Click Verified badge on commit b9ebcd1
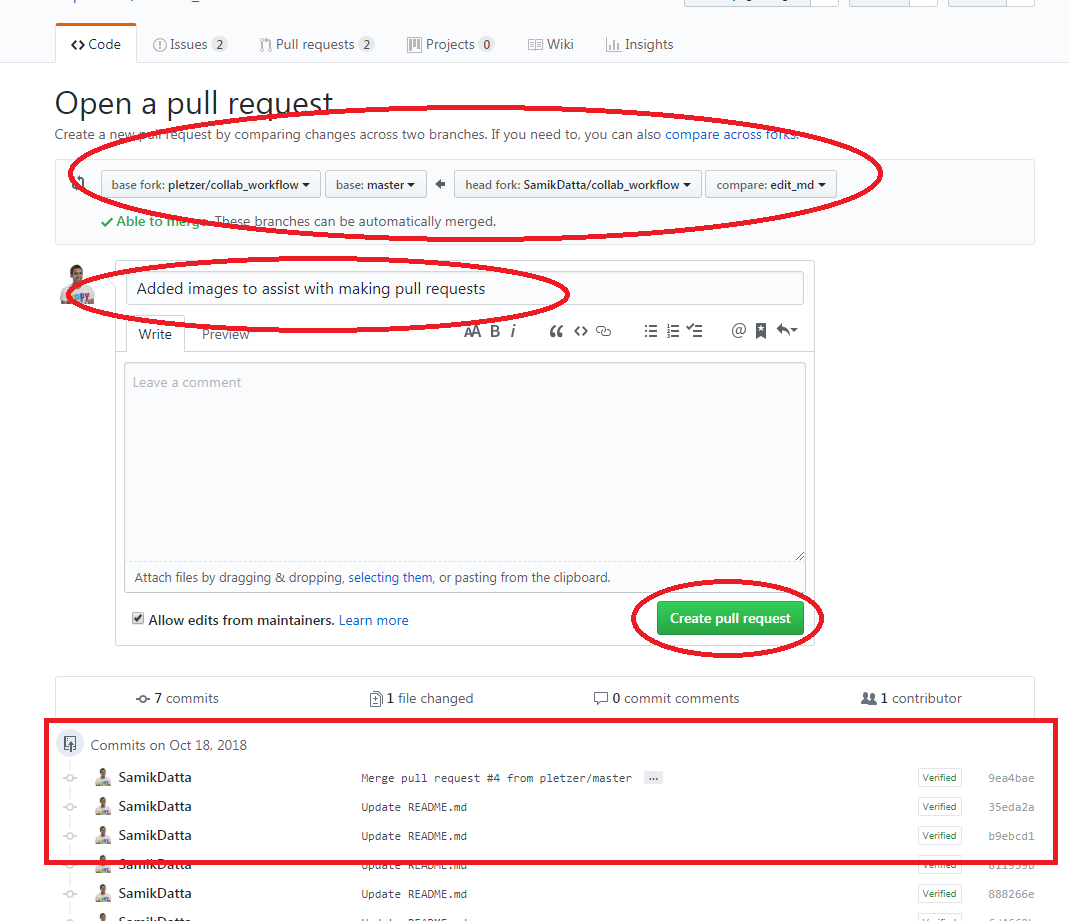The height and width of the screenshot is (921, 1069). 939,836
